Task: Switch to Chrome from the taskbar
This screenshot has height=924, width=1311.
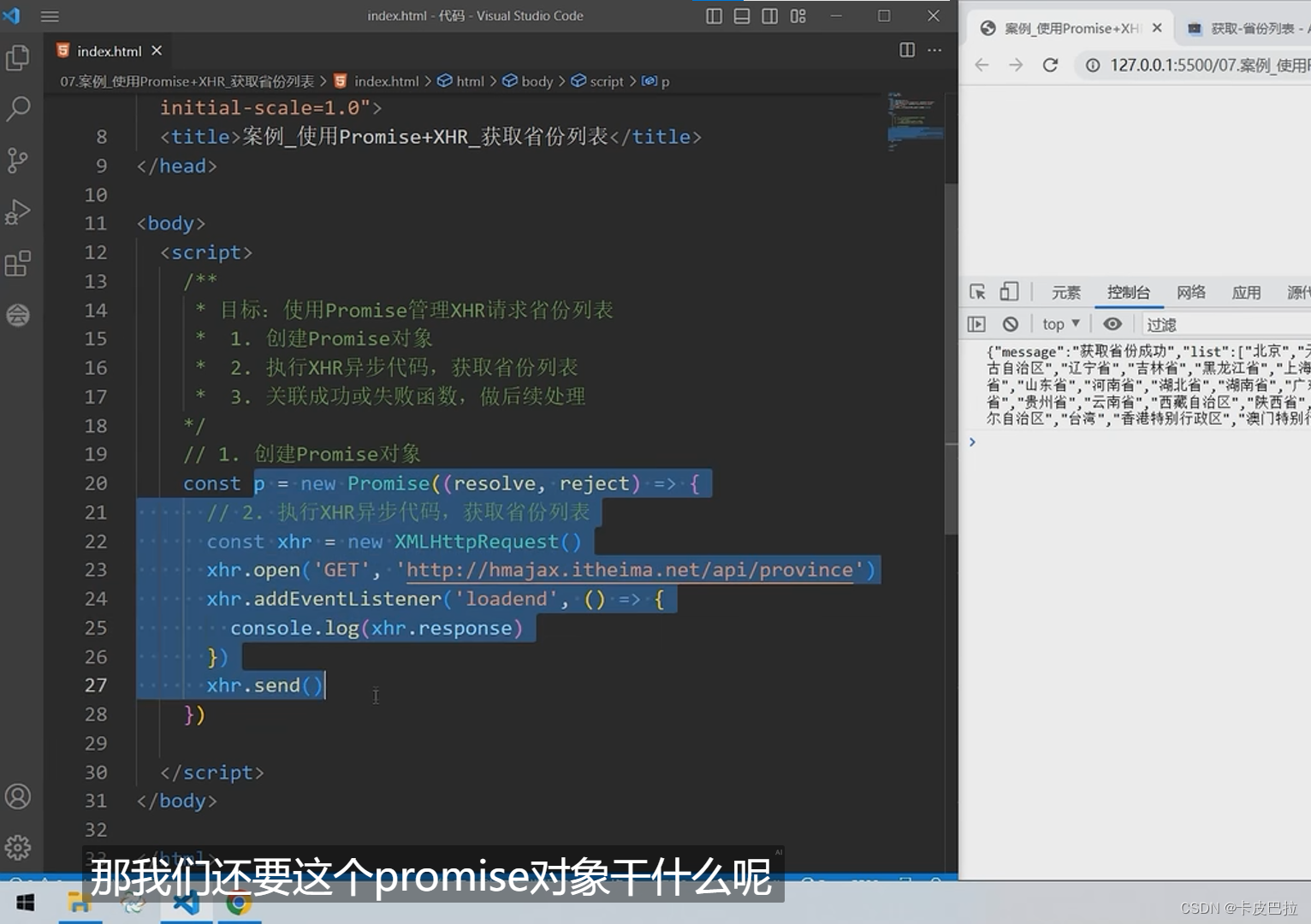Action: click(239, 903)
